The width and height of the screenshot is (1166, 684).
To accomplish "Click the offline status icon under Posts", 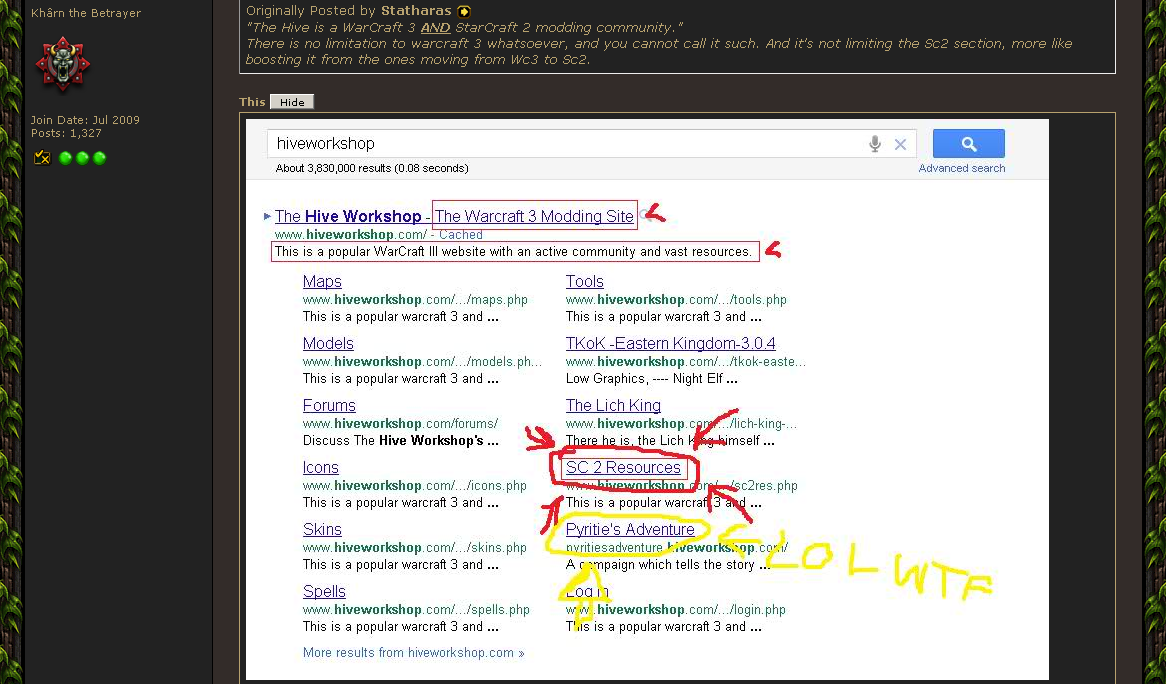I will pos(42,157).
